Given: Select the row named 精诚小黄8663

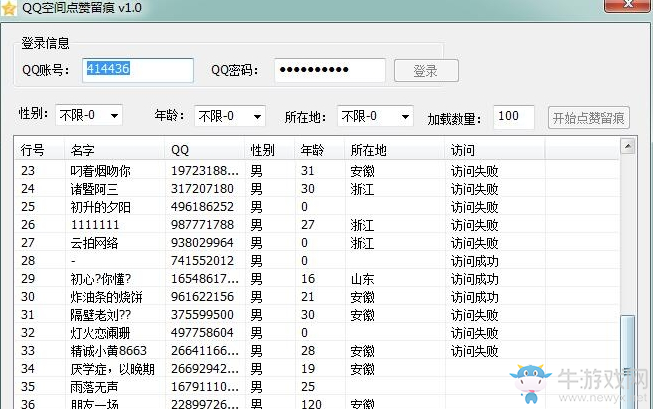Looking at the screenshot, I should [x=317, y=351].
